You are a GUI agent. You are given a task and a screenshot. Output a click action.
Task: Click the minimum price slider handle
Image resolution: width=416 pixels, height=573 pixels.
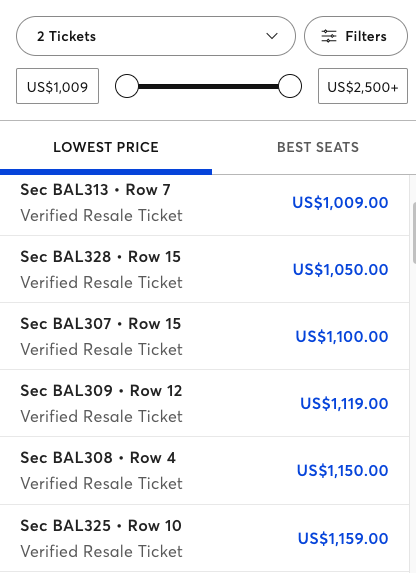[x=127, y=86]
